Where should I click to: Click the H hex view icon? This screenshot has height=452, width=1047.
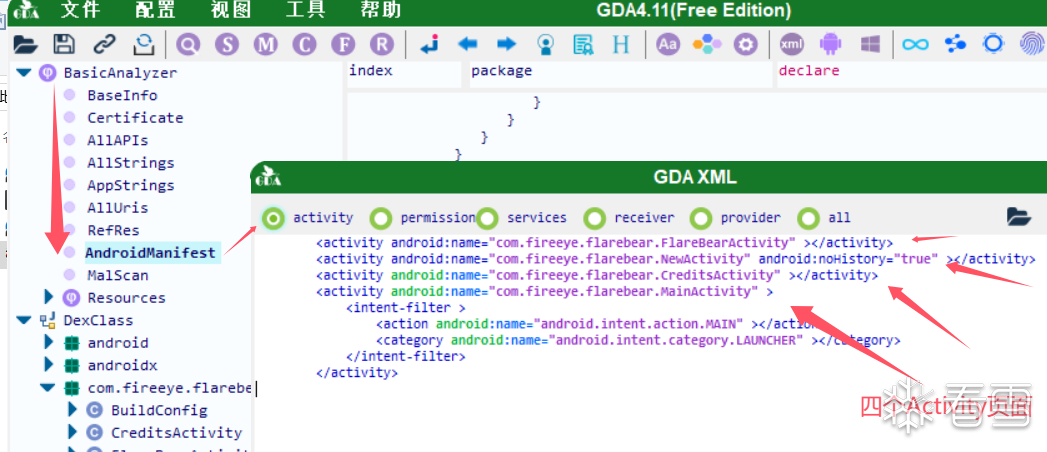[x=621, y=45]
